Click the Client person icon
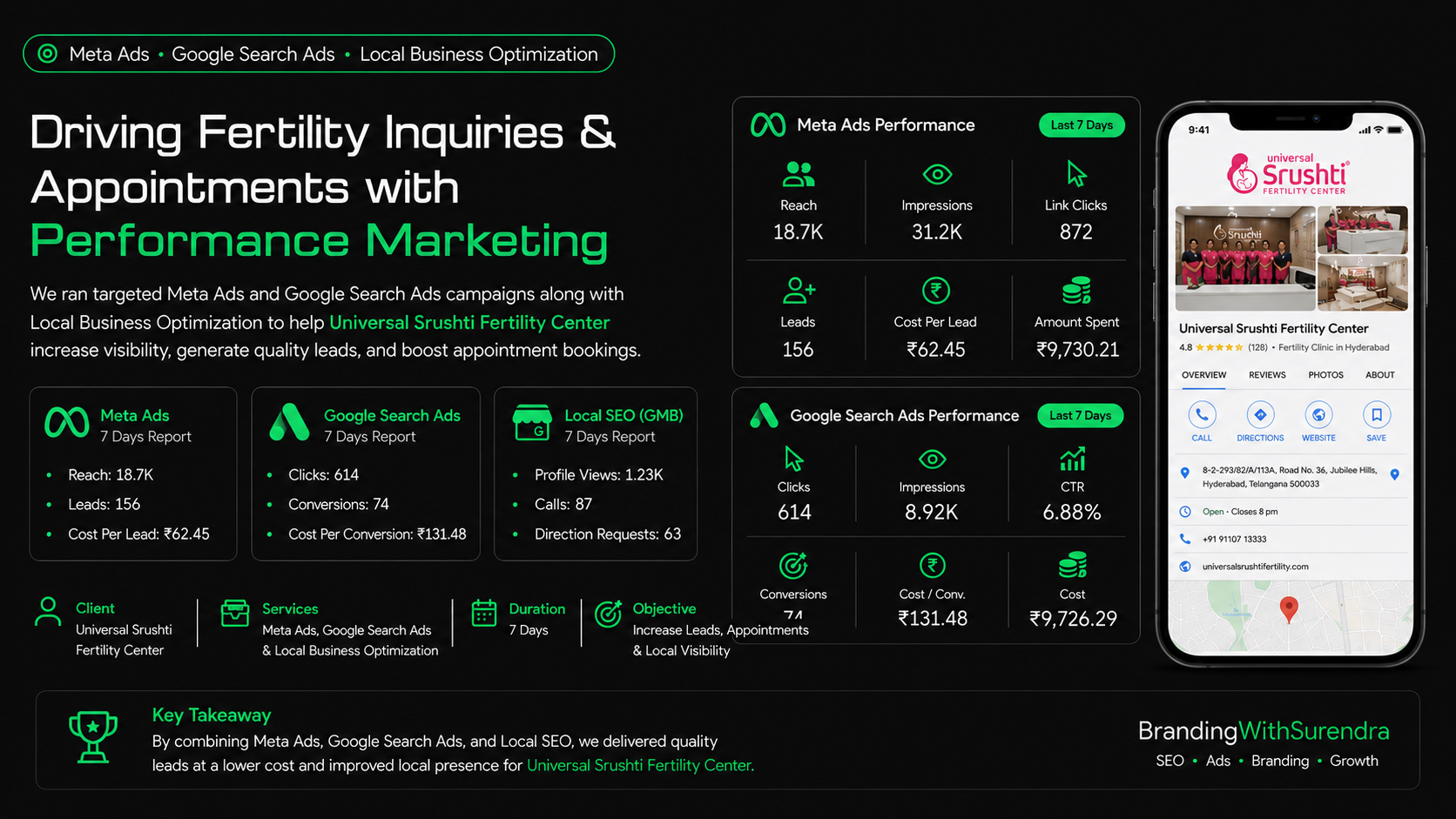The height and width of the screenshot is (819, 1456). 48,612
